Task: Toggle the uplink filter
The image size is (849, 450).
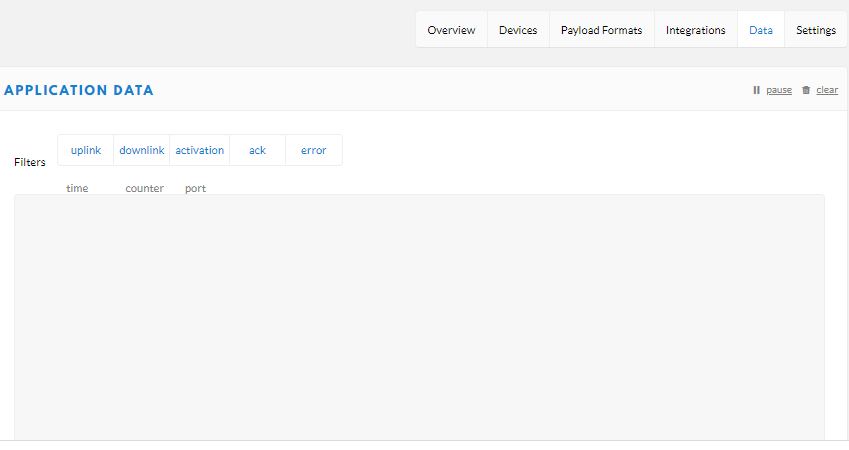Action: [86, 150]
